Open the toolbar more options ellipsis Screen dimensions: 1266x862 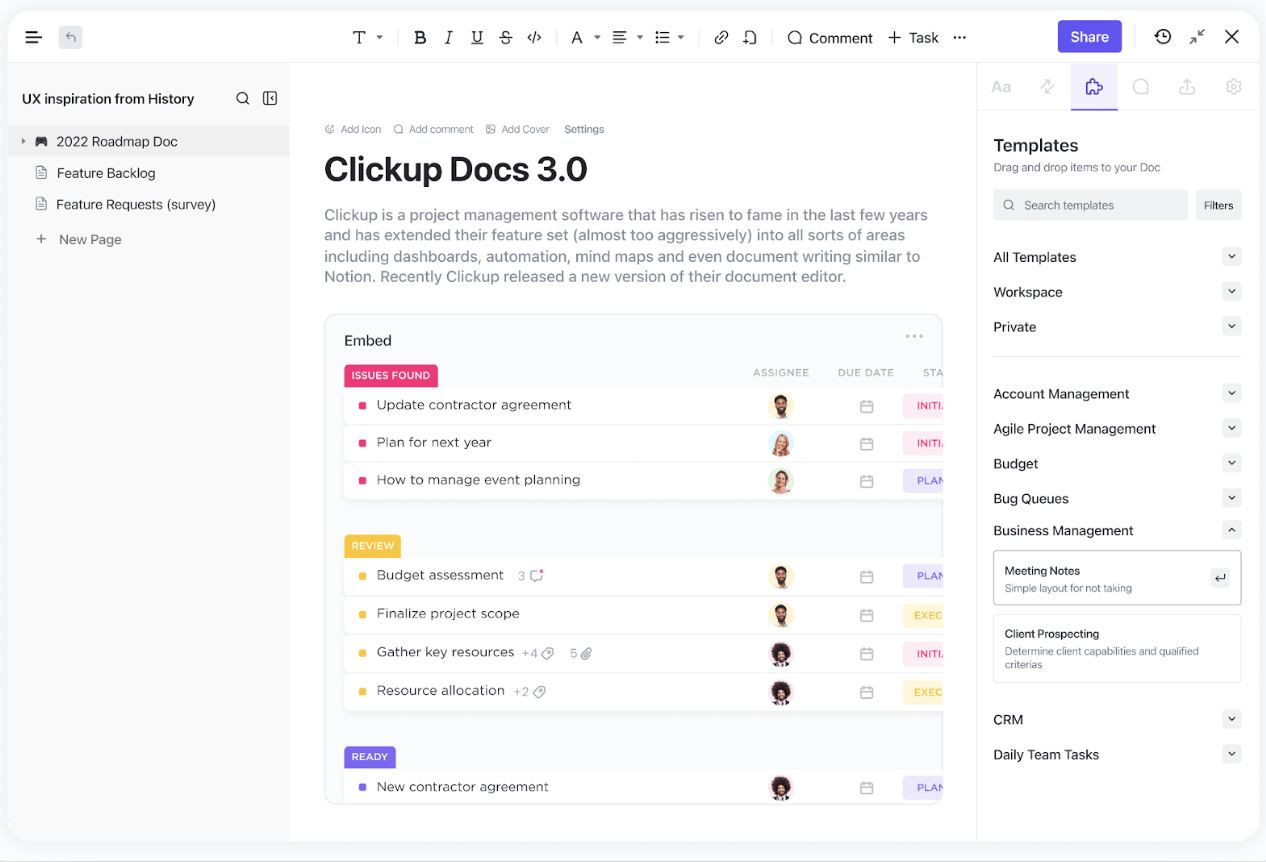[960, 38]
